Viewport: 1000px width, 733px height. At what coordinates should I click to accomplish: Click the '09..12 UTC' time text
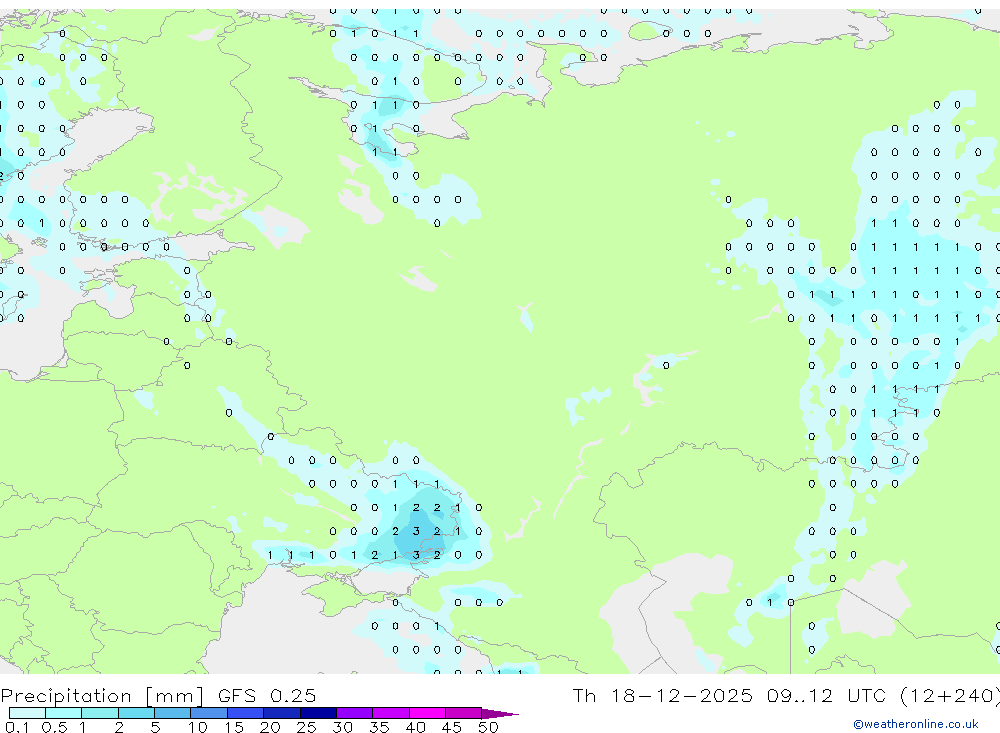pos(827,695)
